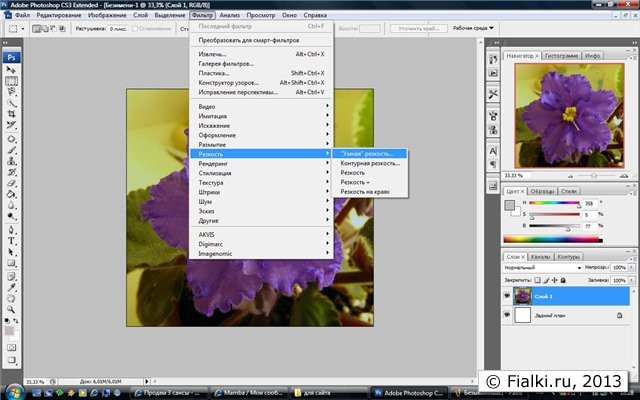The height and width of the screenshot is (400, 640).
Task: Hide the Слой 1 layer eye
Action: point(507,296)
